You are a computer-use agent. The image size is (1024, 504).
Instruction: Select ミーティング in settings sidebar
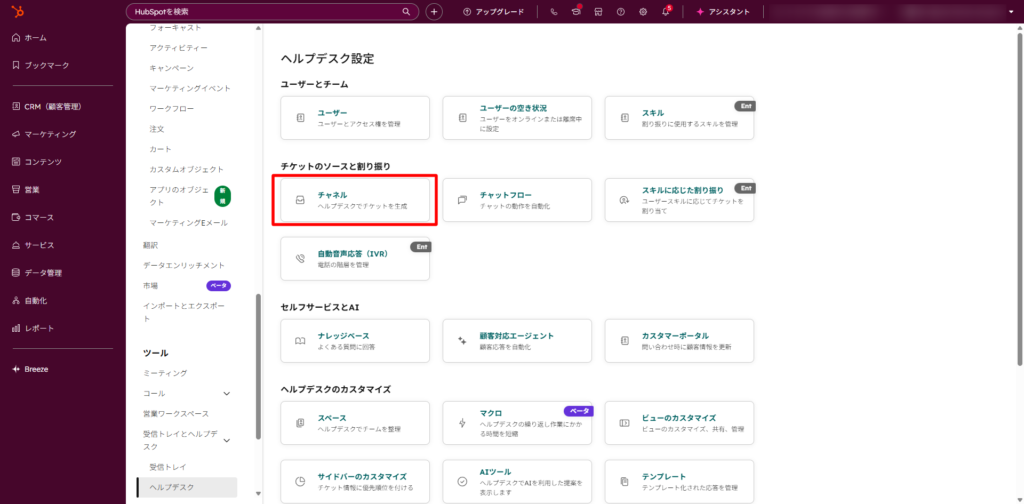click(x=165, y=373)
